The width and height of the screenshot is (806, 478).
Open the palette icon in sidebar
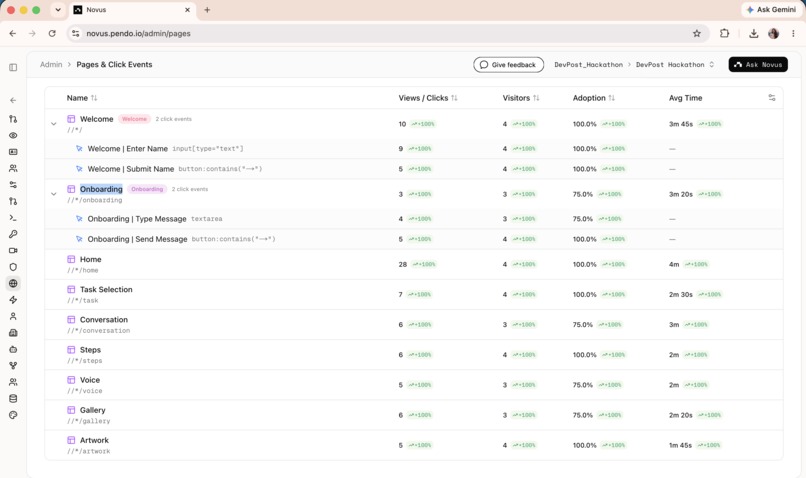[13, 415]
